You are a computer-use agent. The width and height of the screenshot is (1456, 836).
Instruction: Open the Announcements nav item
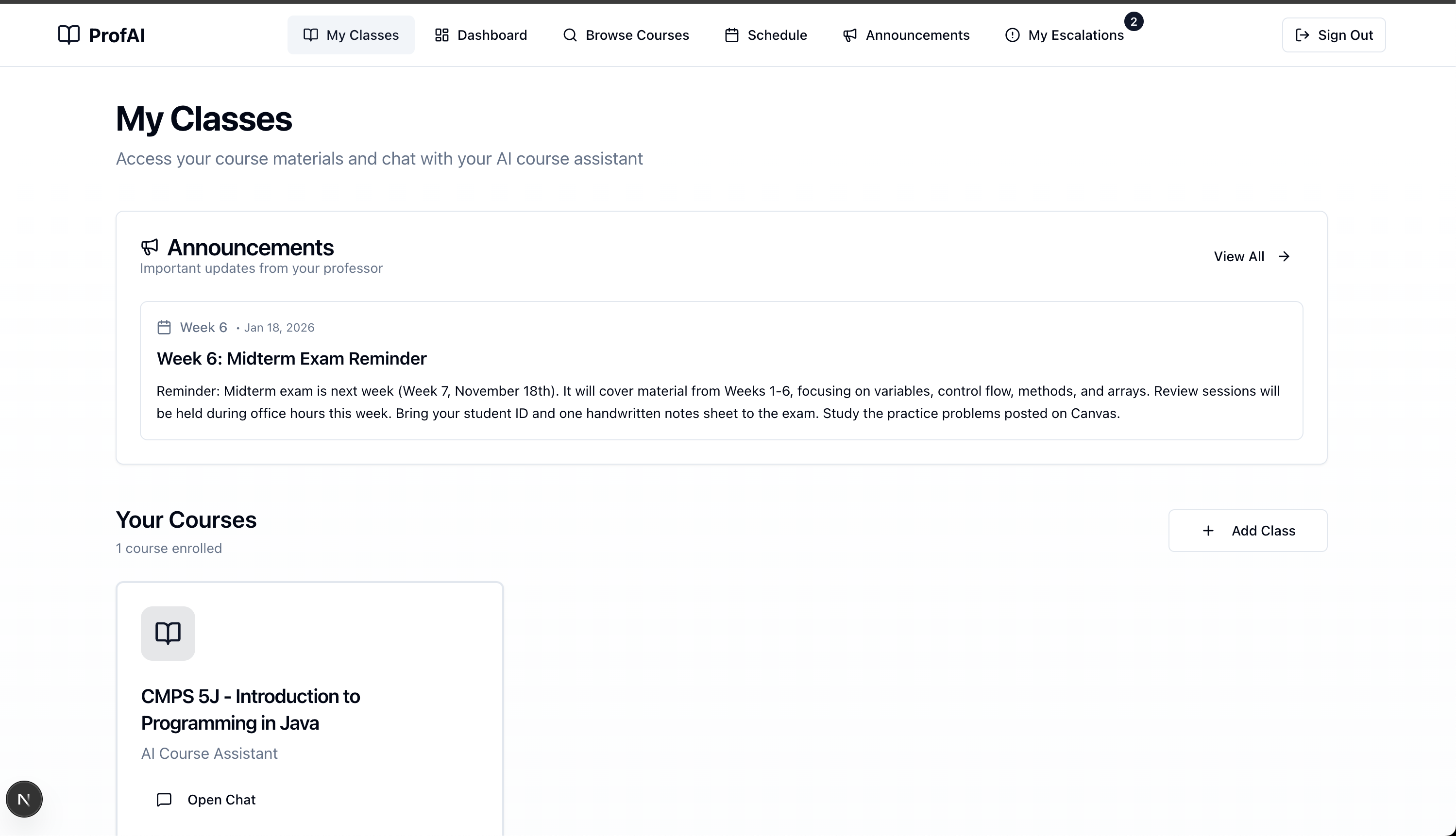click(x=906, y=35)
